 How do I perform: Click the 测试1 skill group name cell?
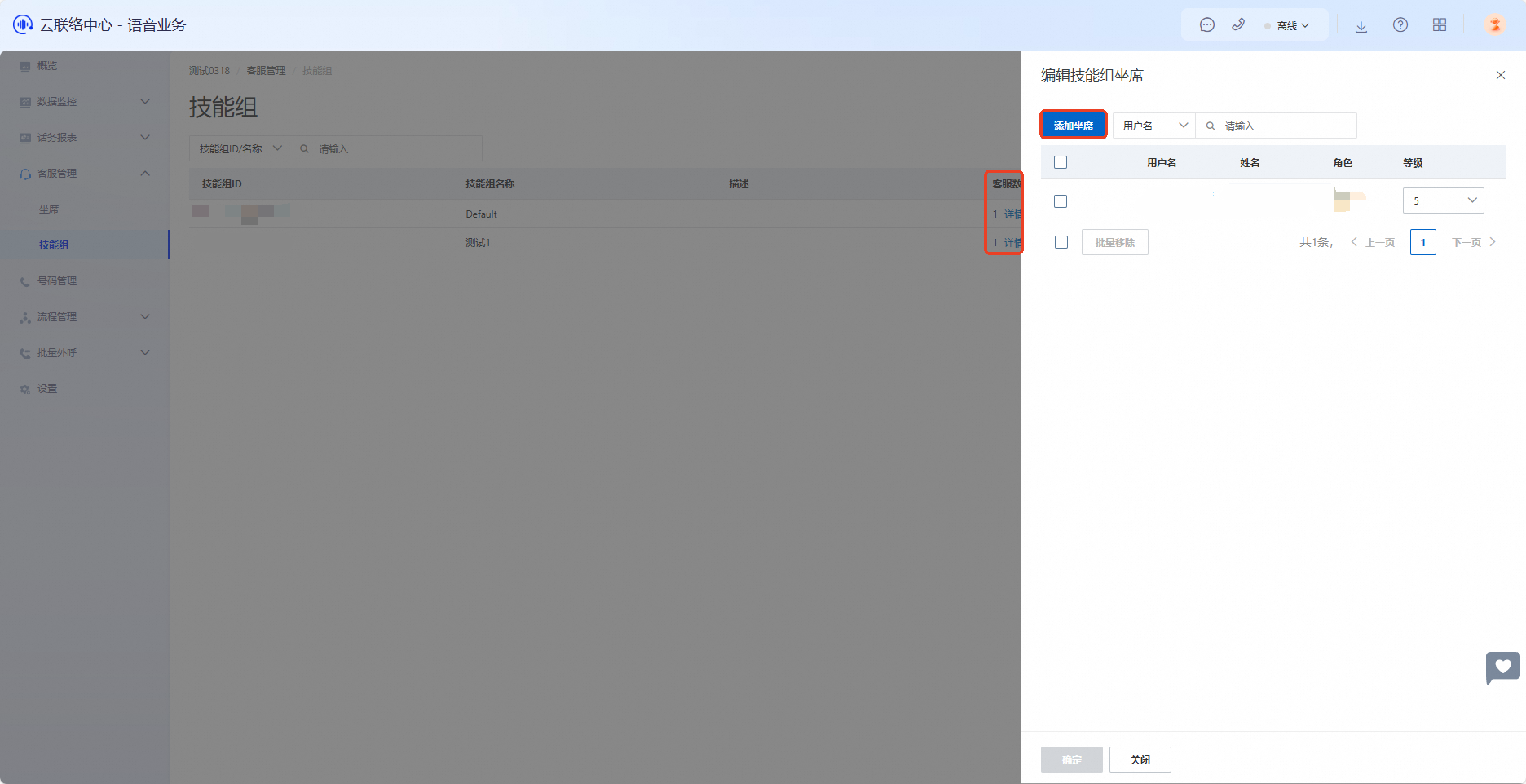(x=478, y=243)
